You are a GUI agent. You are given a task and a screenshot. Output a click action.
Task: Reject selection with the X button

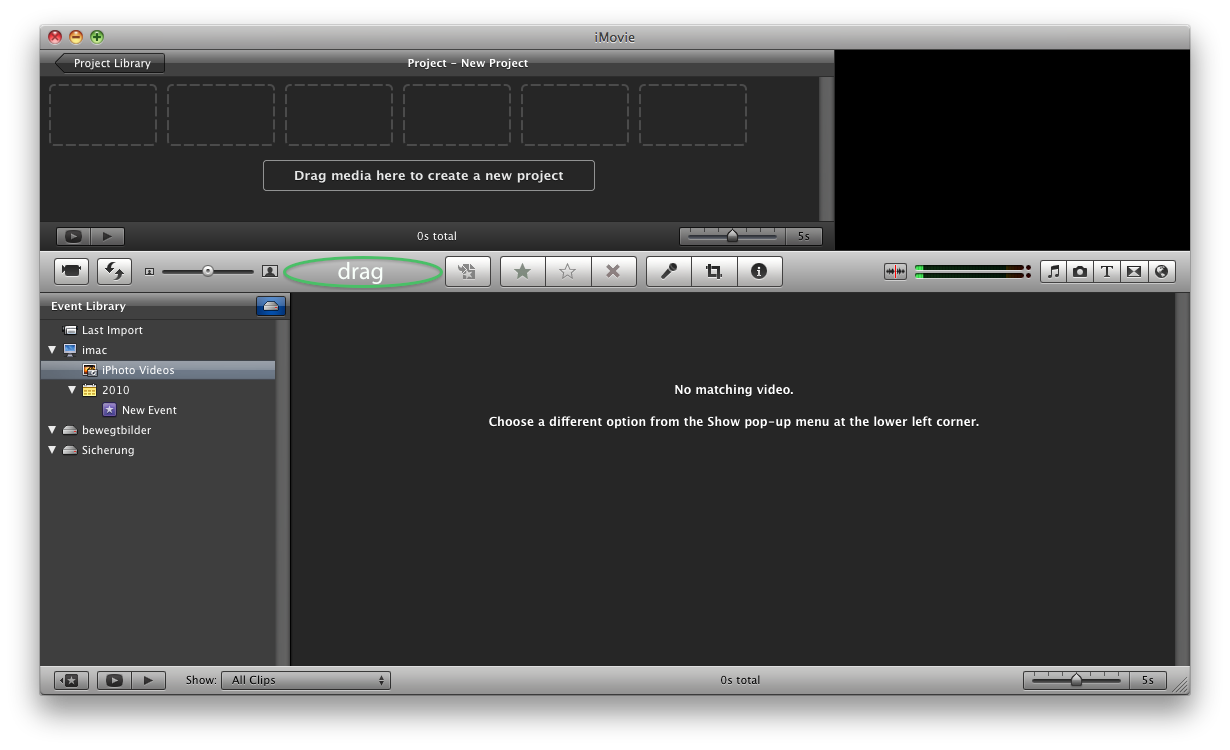coord(614,271)
